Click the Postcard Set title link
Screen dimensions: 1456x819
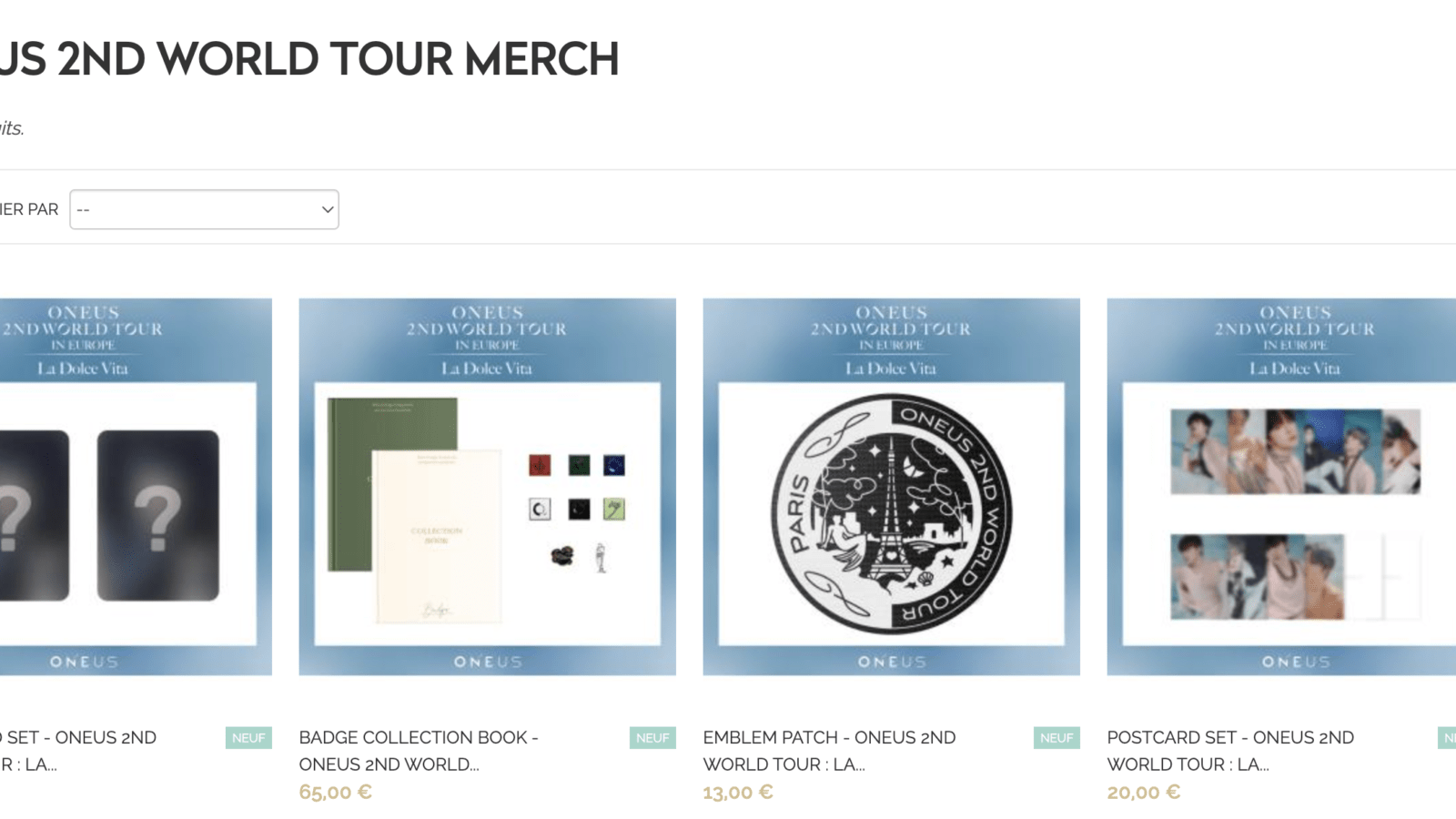click(1230, 751)
